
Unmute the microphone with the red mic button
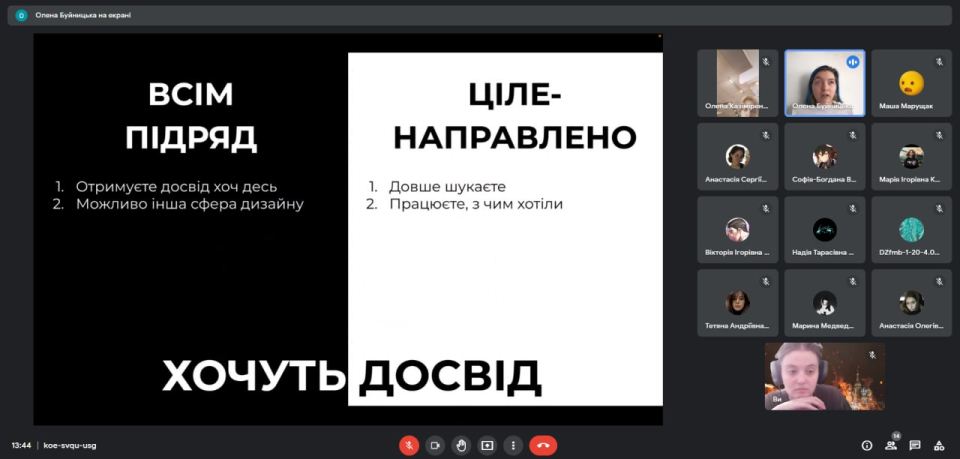pos(409,445)
